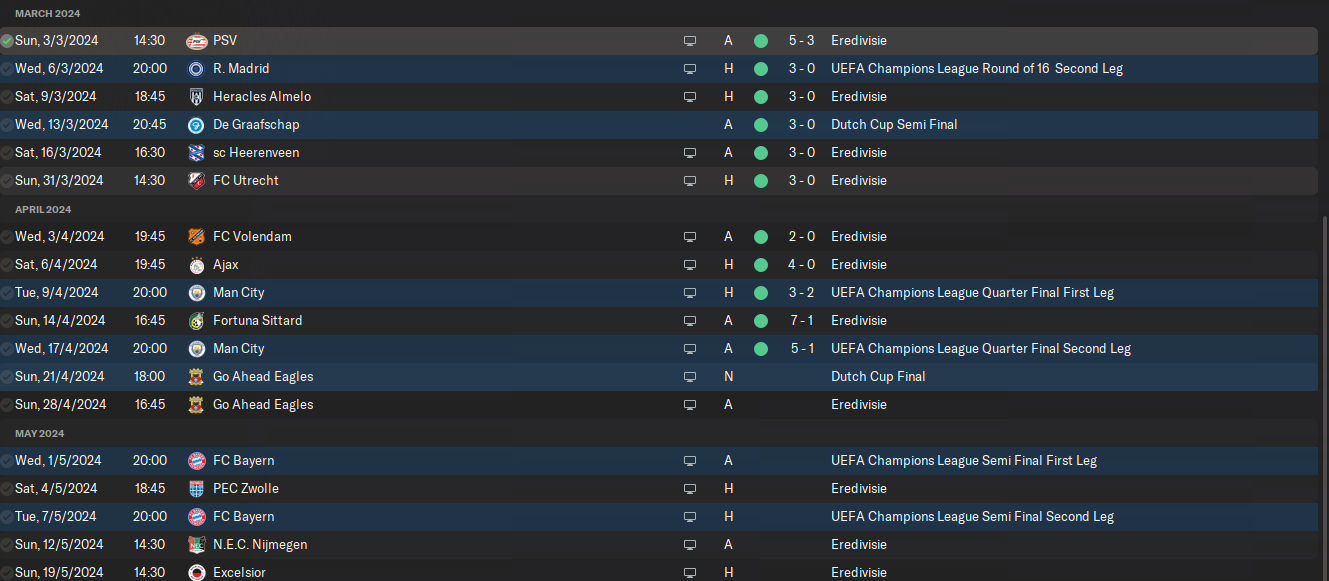Viewport: 1329px width, 581px height.
Task: Open the R. Madrid team link
Action: [241, 69]
